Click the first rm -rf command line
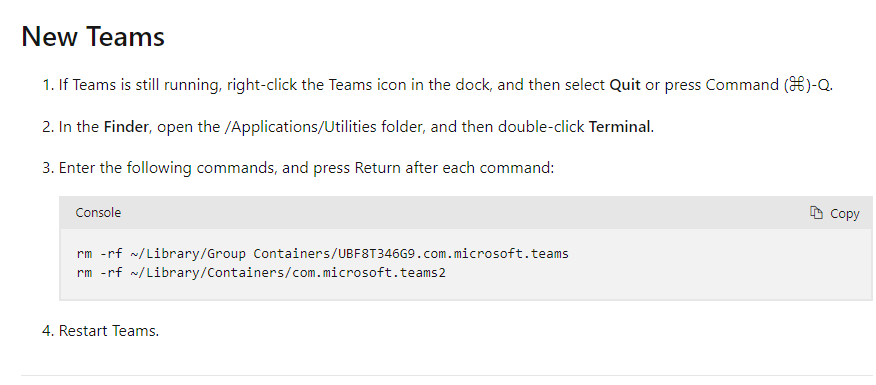Viewport: 876px width, 385px height. click(x=322, y=254)
